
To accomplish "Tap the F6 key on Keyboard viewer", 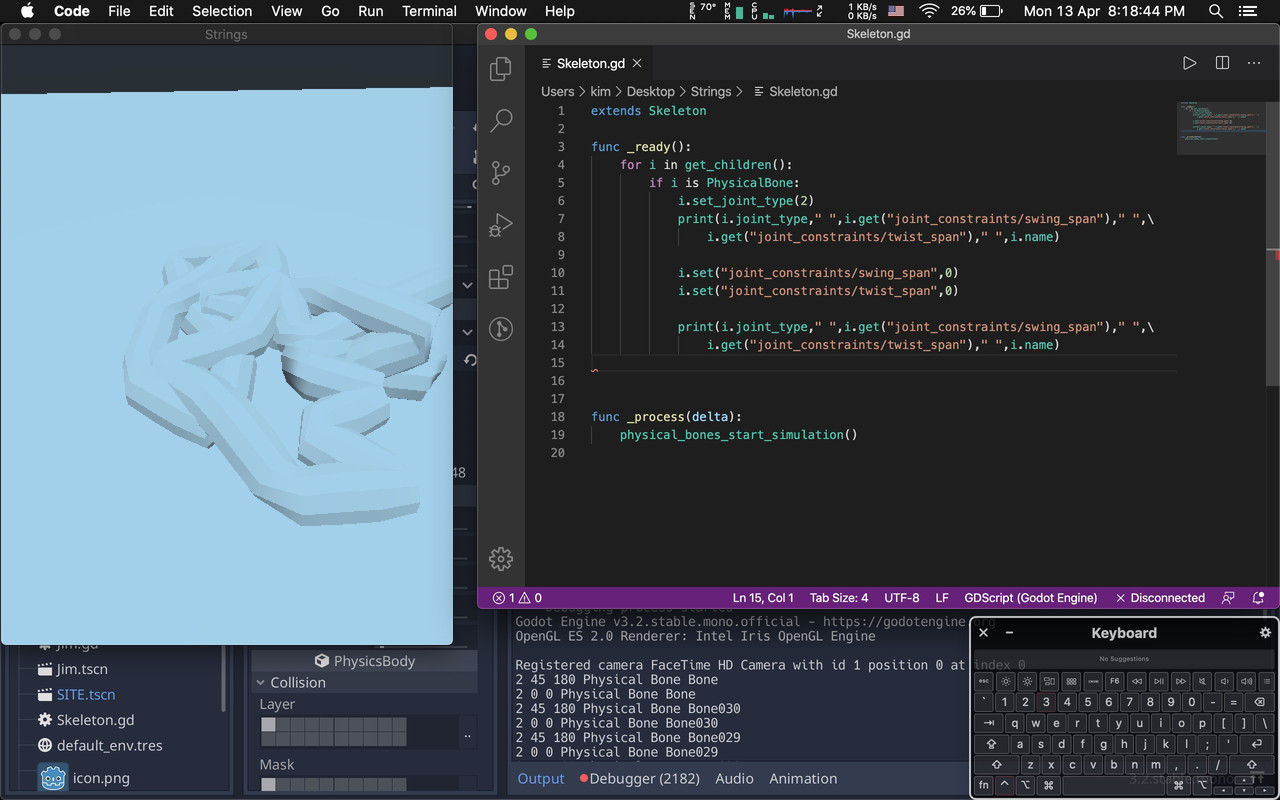I will tap(1115, 681).
